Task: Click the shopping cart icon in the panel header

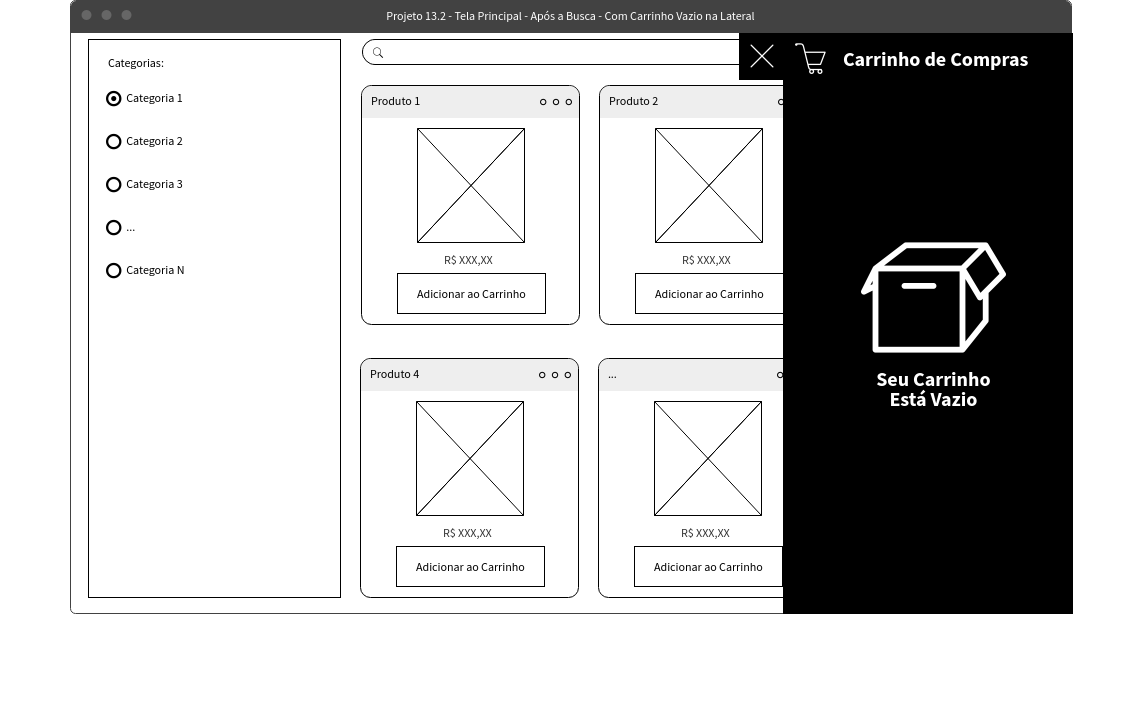Action: point(811,59)
